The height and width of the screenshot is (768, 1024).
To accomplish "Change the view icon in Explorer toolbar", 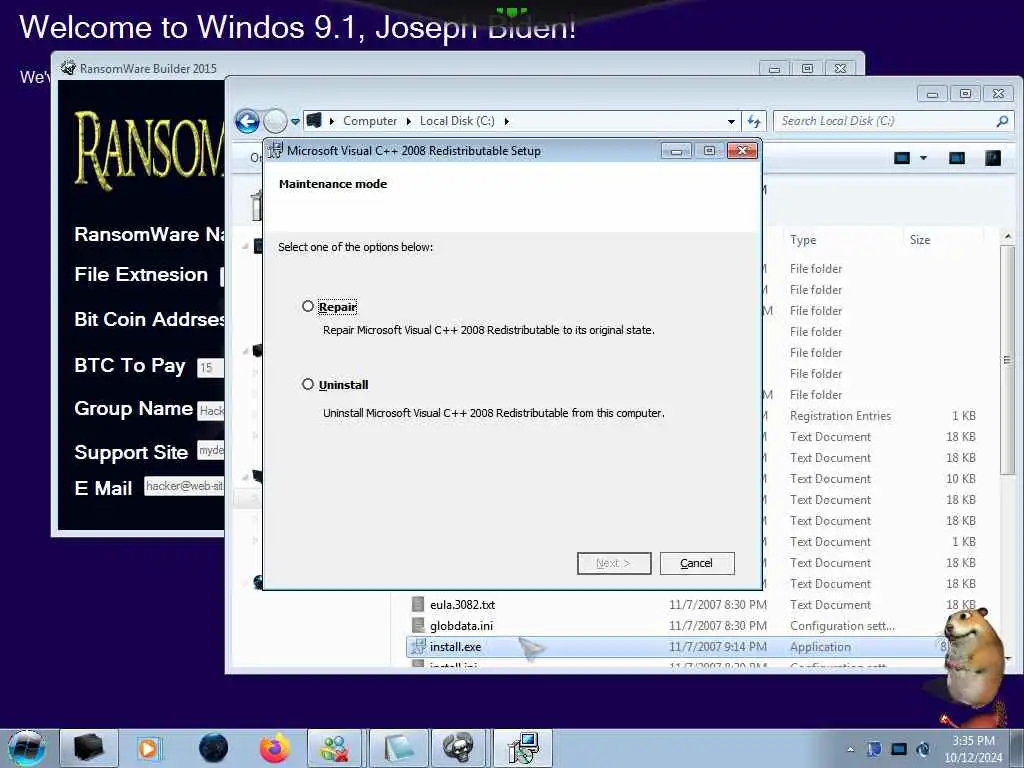I will point(902,158).
